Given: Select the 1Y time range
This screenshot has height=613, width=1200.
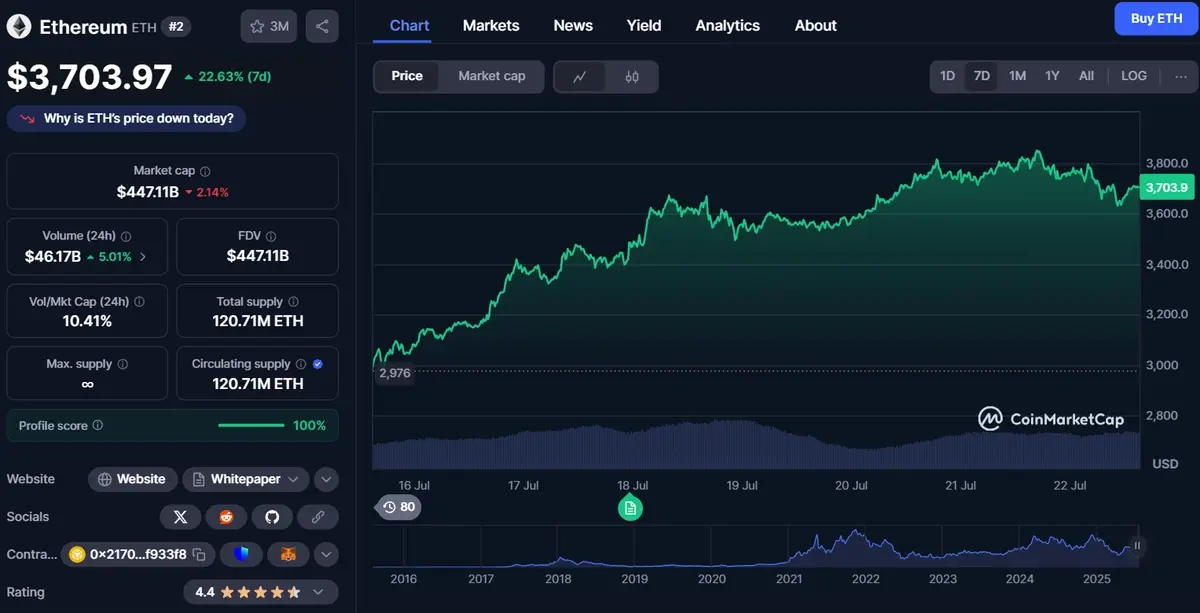Looking at the screenshot, I should (x=1052, y=76).
